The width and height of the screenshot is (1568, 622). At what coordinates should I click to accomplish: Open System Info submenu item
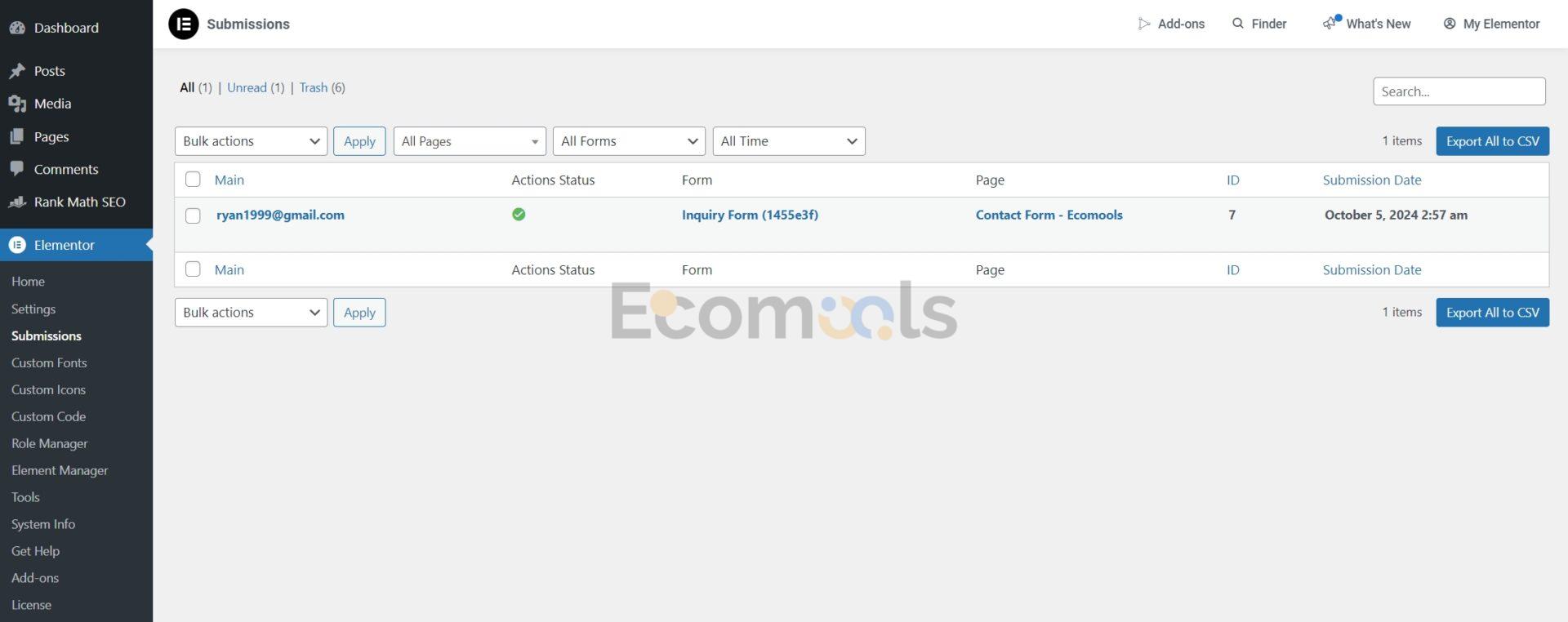[43, 525]
